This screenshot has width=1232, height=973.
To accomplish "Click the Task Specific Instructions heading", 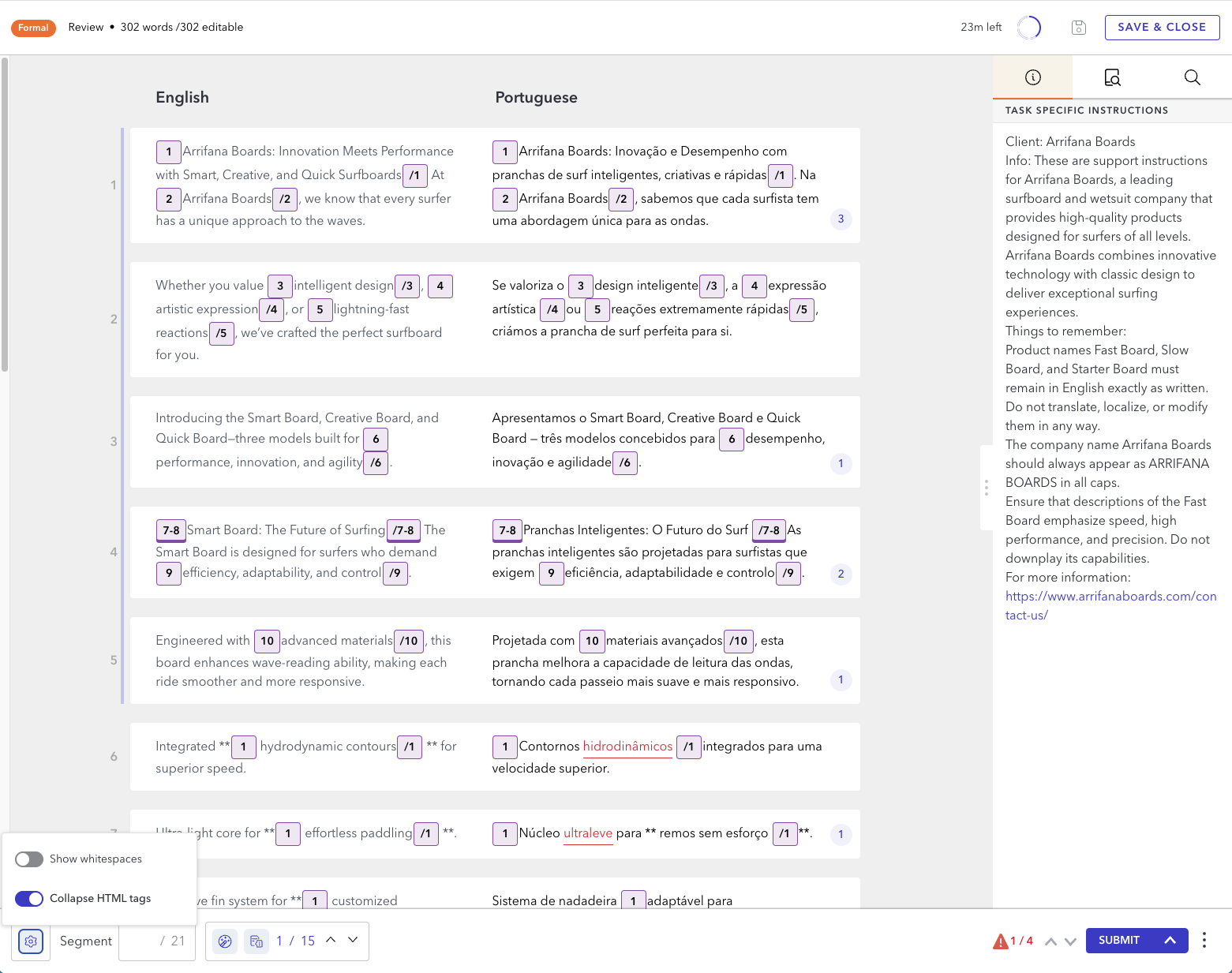I will 1087,110.
